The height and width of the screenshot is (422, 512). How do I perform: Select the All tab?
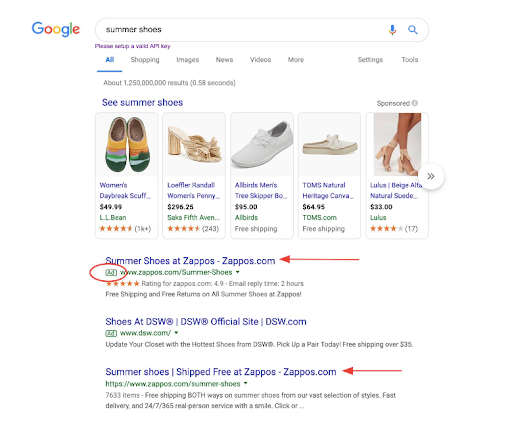pyautogui.click(x=110, y=60)
